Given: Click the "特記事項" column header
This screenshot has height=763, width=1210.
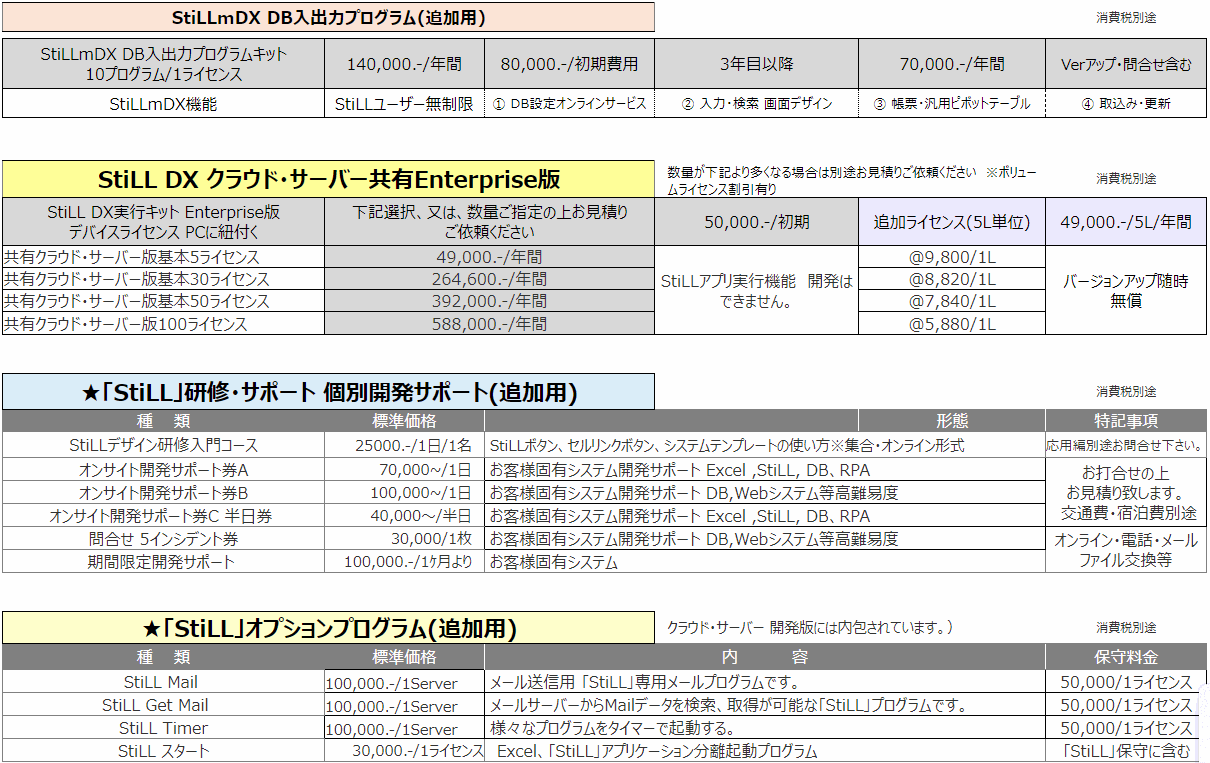Looking at the screenshot, I should (x=1126, y=421).
